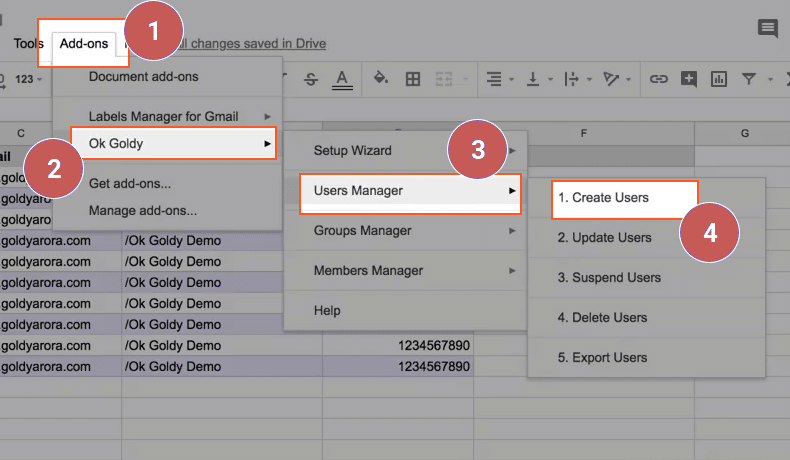790x460 pixels.
Task: Expand the vertical align dropdown arrow
Action: (550, 79)
